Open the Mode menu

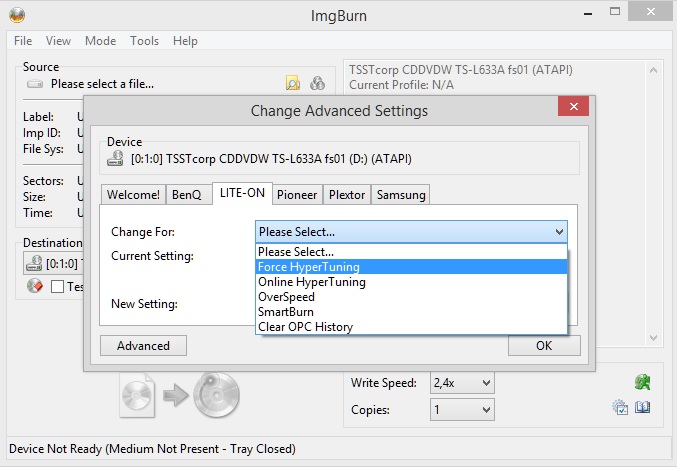100,41
